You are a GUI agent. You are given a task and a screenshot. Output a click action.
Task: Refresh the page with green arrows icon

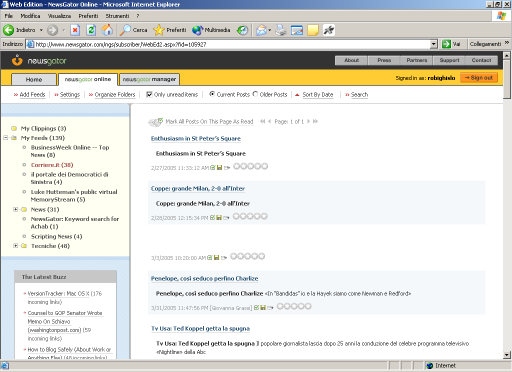click(x=91, y=30)
